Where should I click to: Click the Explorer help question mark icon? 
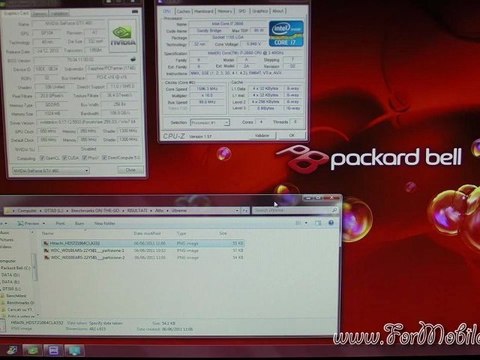click(331, 223)
